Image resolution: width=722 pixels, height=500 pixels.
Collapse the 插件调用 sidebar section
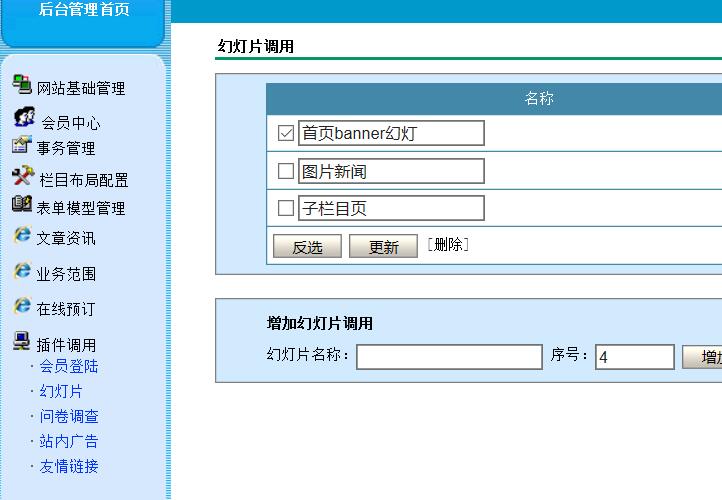(x=66, y=345)
